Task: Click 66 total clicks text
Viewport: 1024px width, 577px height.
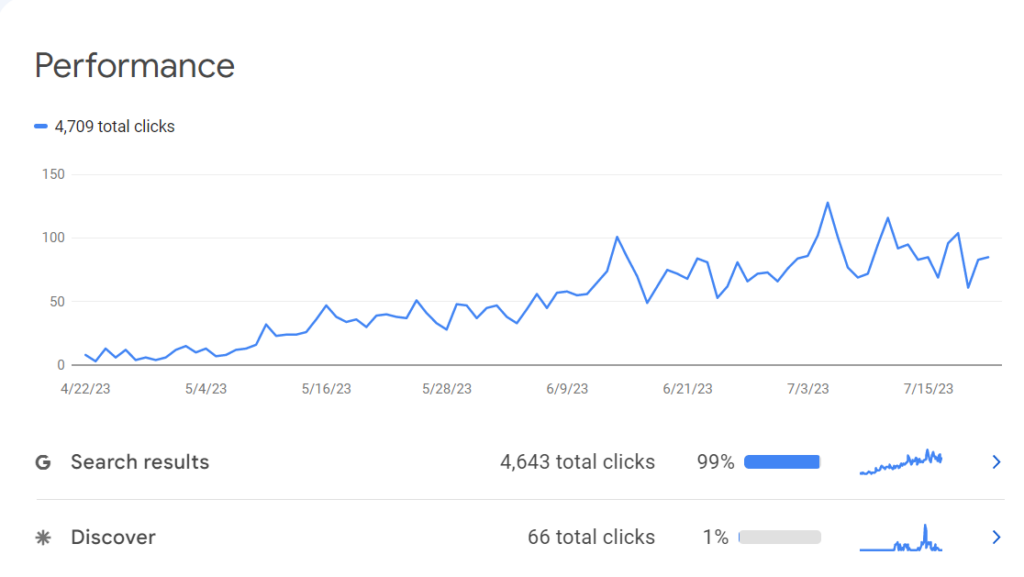Action: (x=591, y=537)
